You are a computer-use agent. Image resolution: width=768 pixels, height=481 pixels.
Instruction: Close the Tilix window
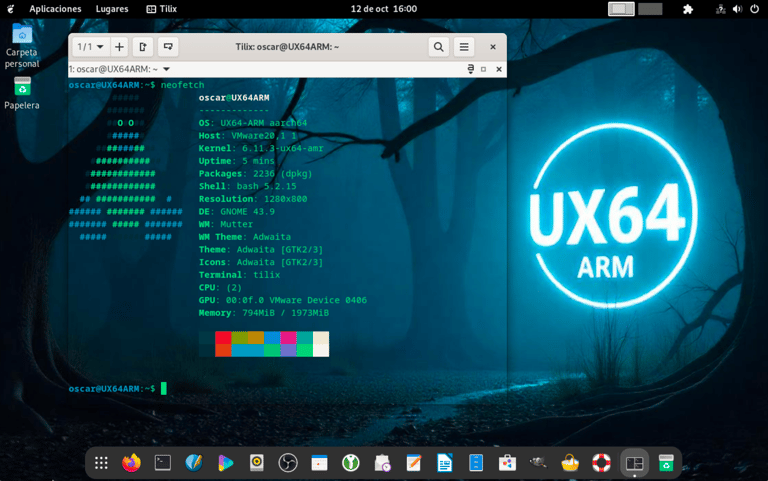click(493, 47)
